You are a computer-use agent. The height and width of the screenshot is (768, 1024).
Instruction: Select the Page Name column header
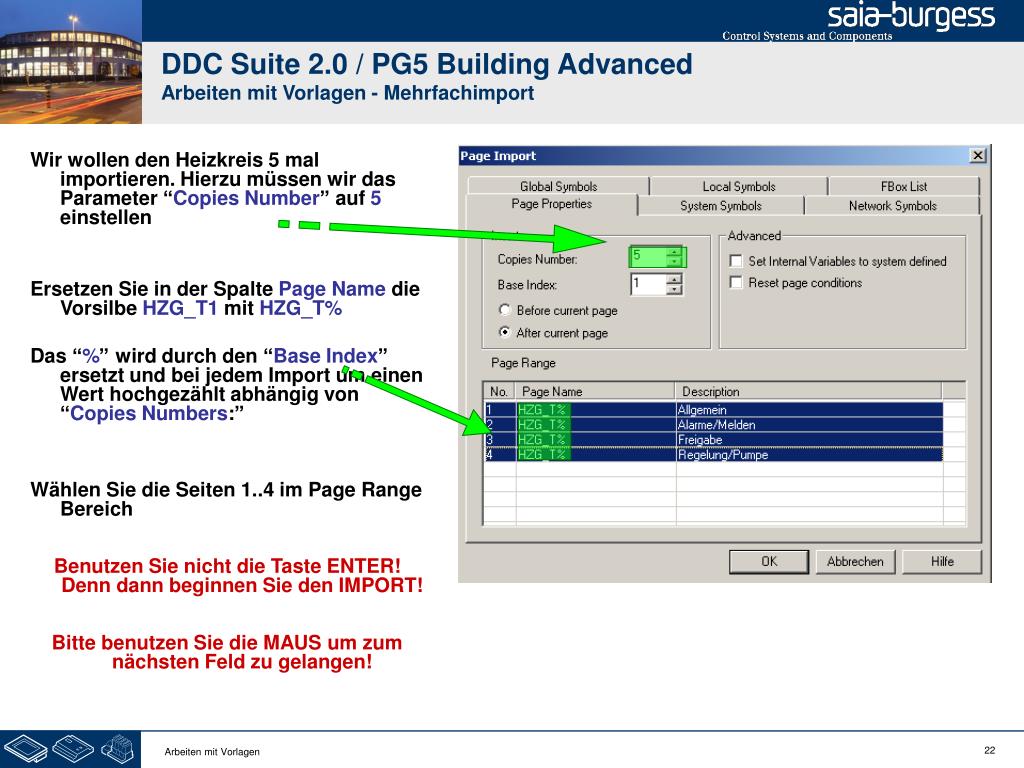tap(595, 391)
